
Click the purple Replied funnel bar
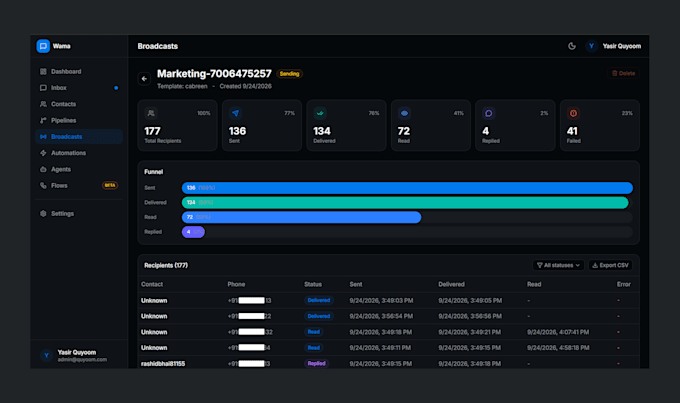click(193, 232)
